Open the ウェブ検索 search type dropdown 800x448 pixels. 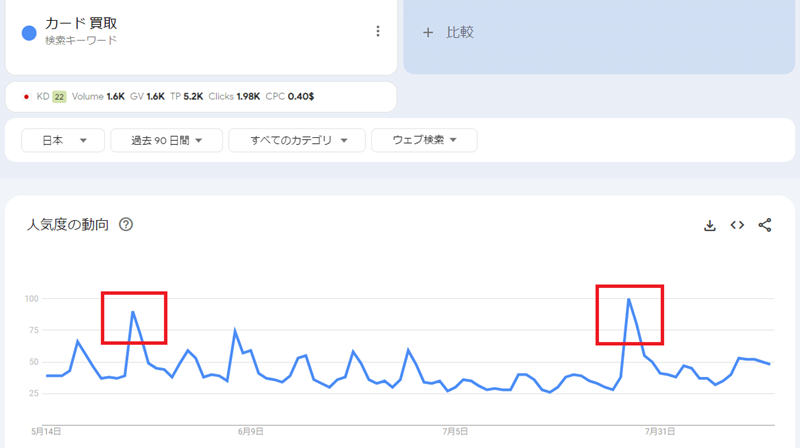[x=424, y=140]
